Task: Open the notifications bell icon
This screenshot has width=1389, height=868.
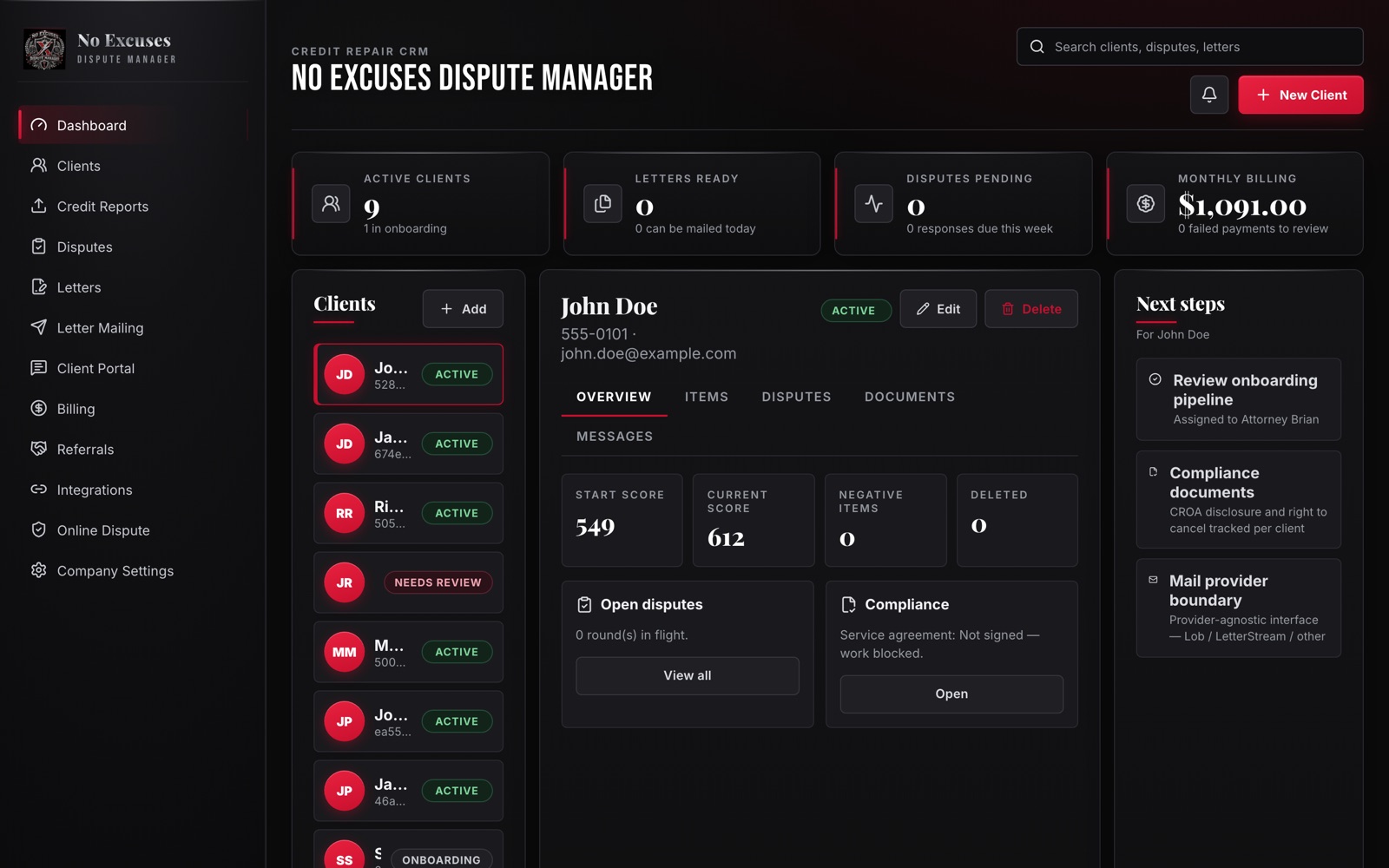Action: [1208, 95]
